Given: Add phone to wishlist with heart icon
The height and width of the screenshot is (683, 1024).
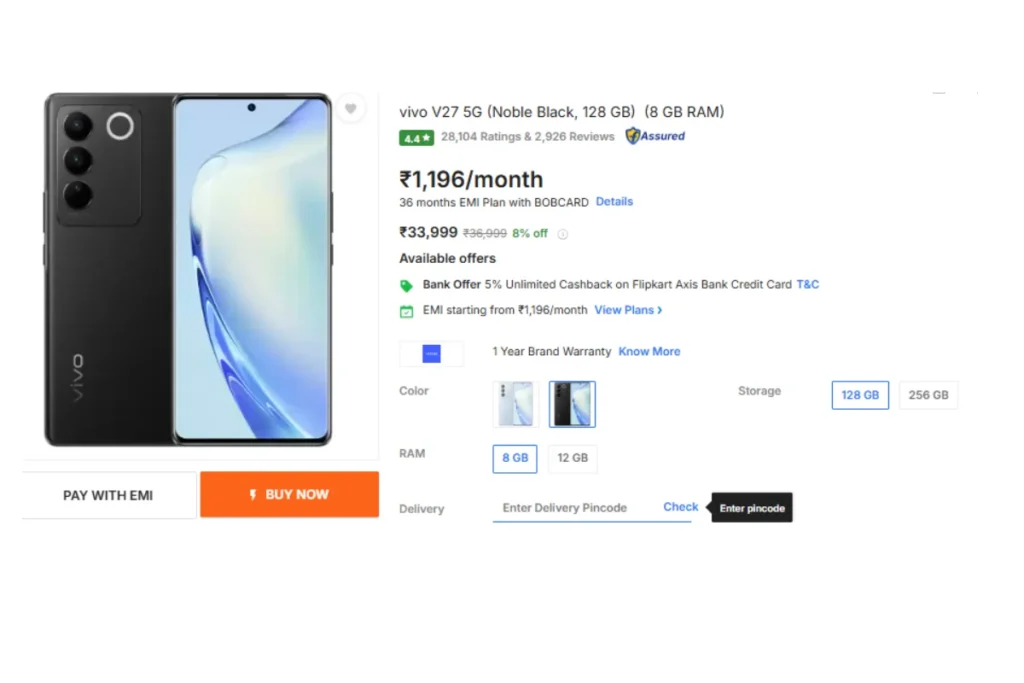Looking at the screenshot, I should (x=351, y=109).
